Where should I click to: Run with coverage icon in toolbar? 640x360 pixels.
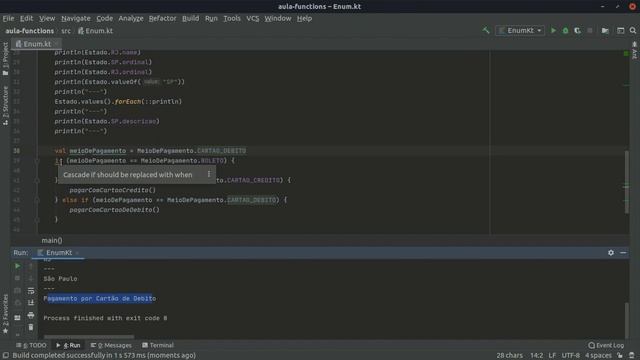(x=578, y=31)
